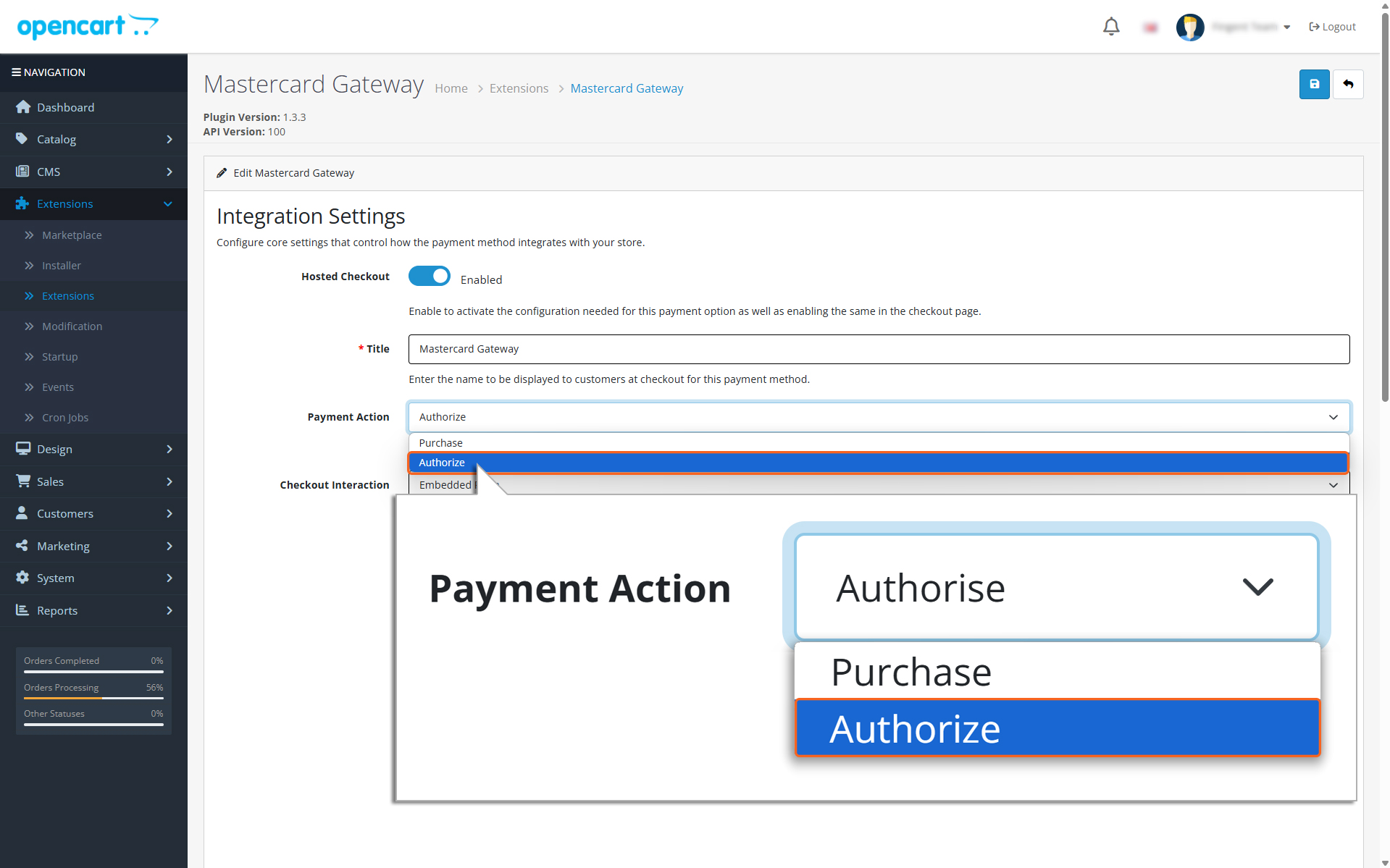
Task: Open Marketplace submenu item
Action: click(x=72, y=235)
